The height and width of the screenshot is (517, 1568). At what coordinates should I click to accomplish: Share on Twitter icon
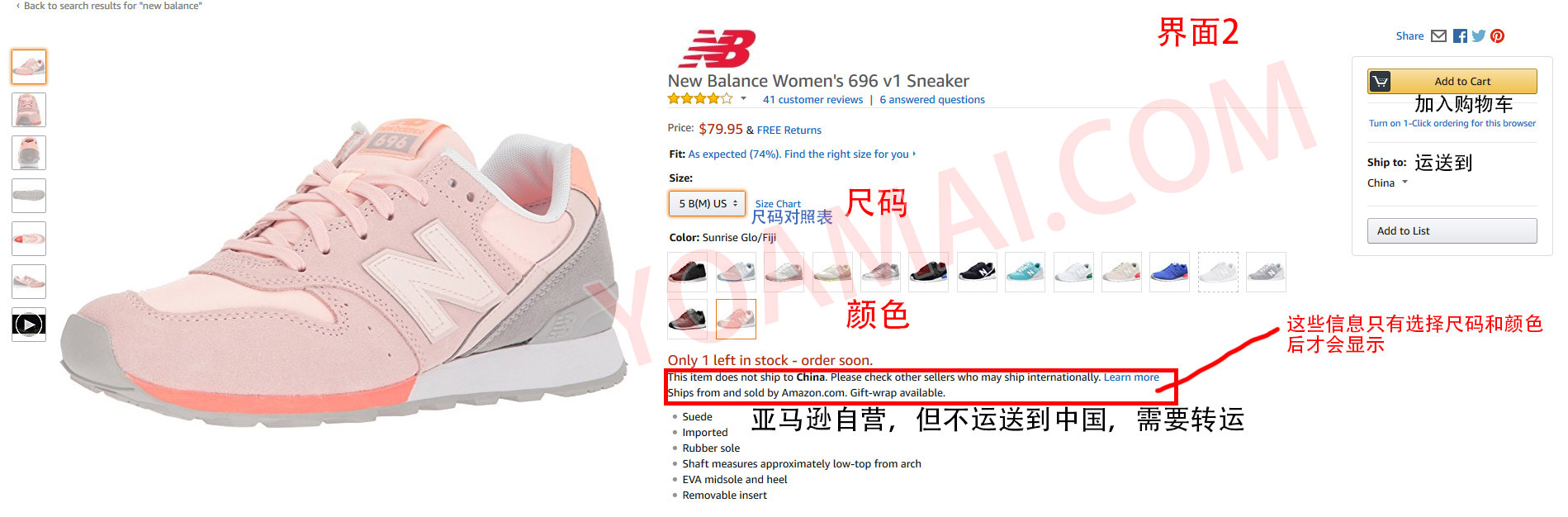click(x=1478, y=36)
